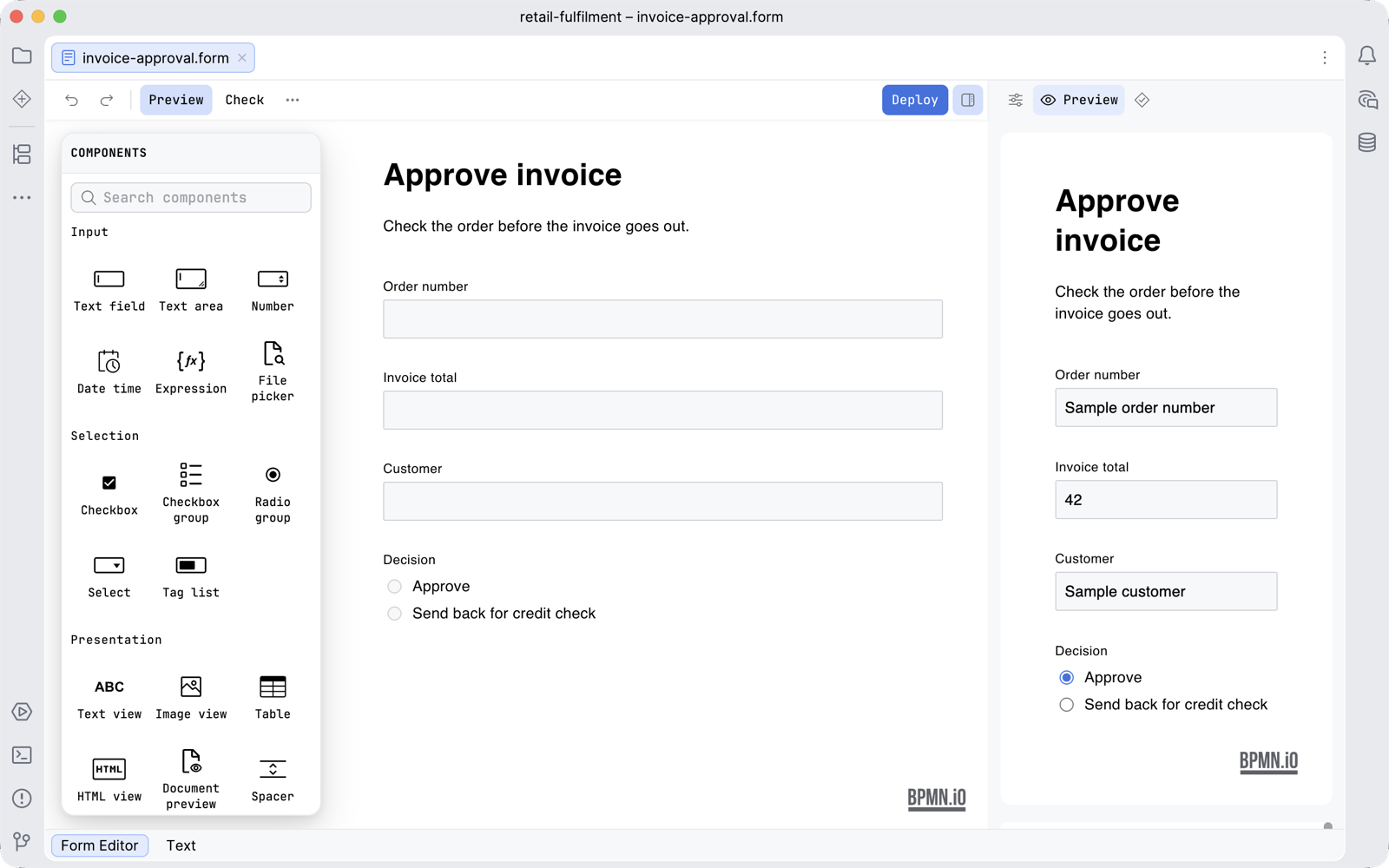The height and width of the screenshot is (868, 1389).
Task: Select Send back radio in editor canvas
Action: 395,614
